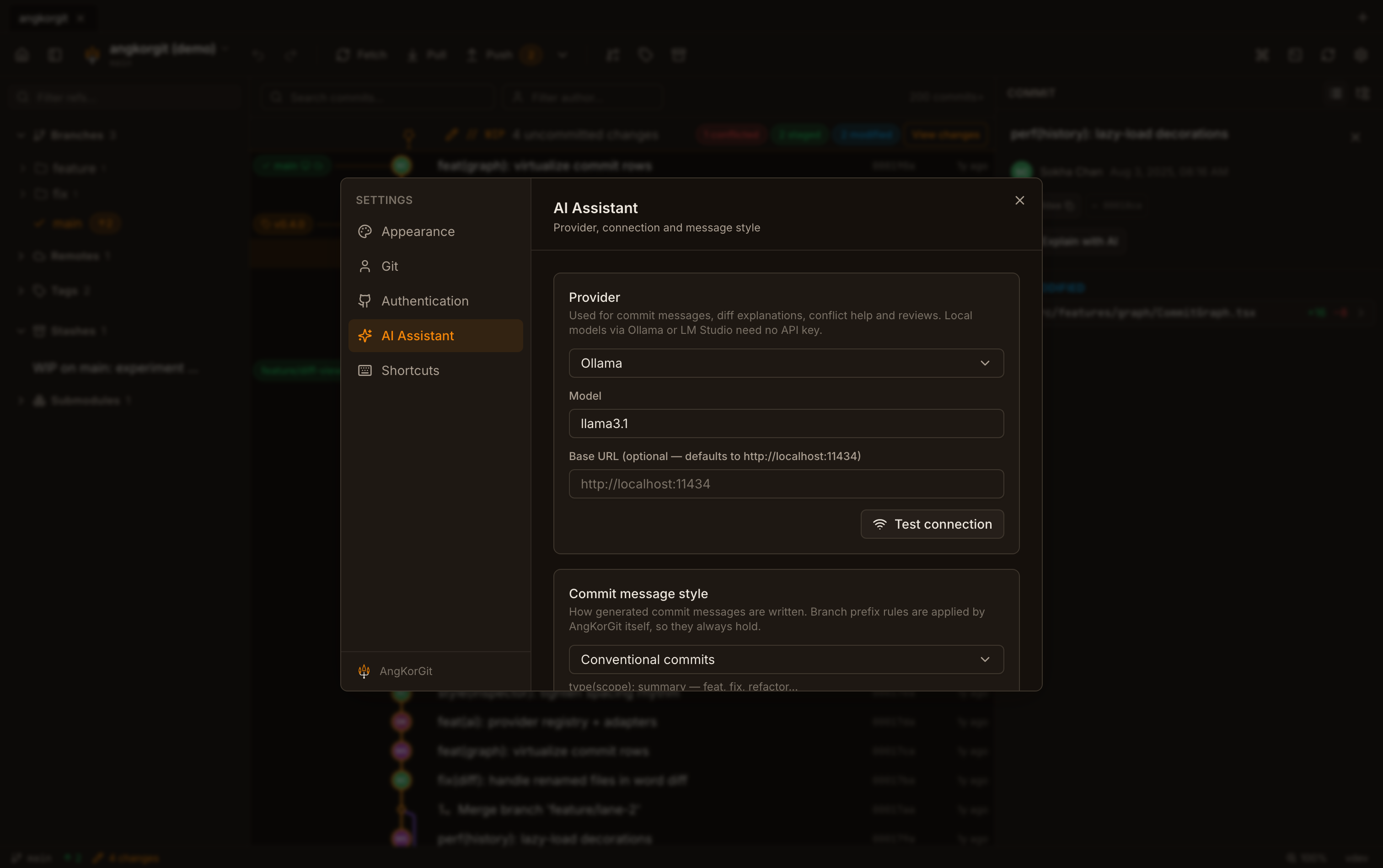Click the Search commits field behind dialog
The height and width of the screenshot is (868, 1383).
point(378,97)
